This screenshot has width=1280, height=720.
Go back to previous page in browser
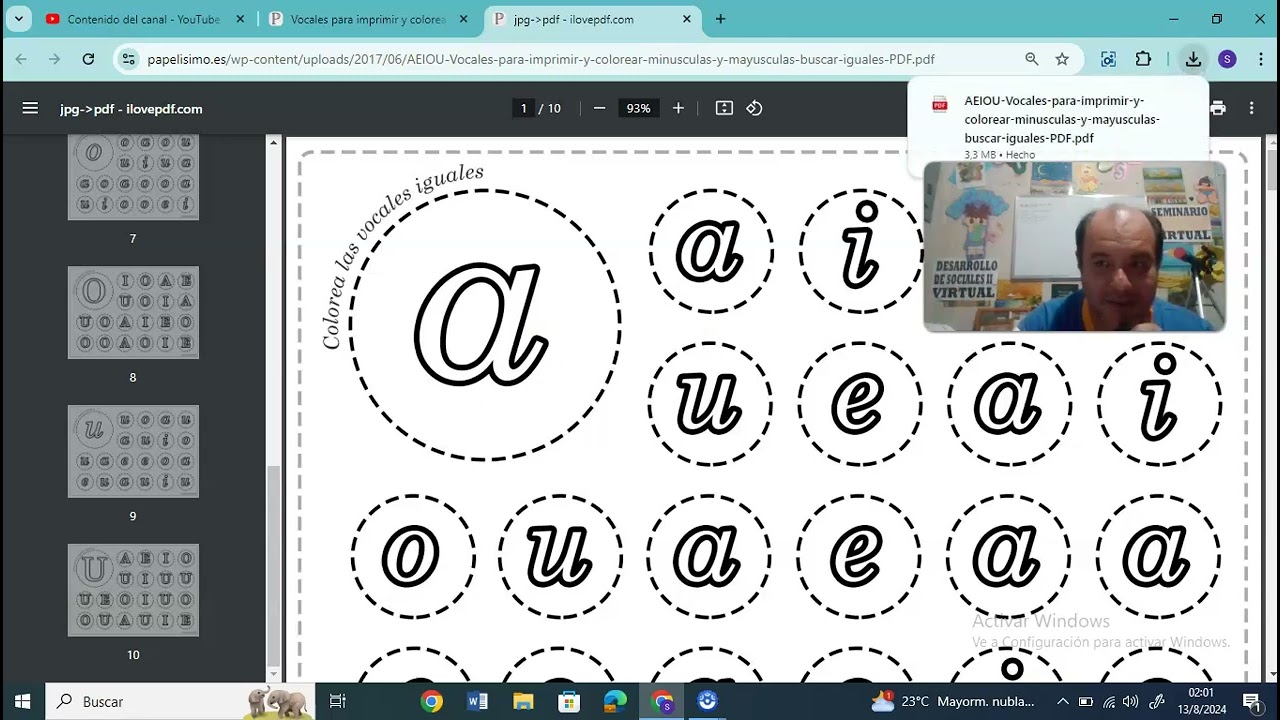click(x=21, y=59)
